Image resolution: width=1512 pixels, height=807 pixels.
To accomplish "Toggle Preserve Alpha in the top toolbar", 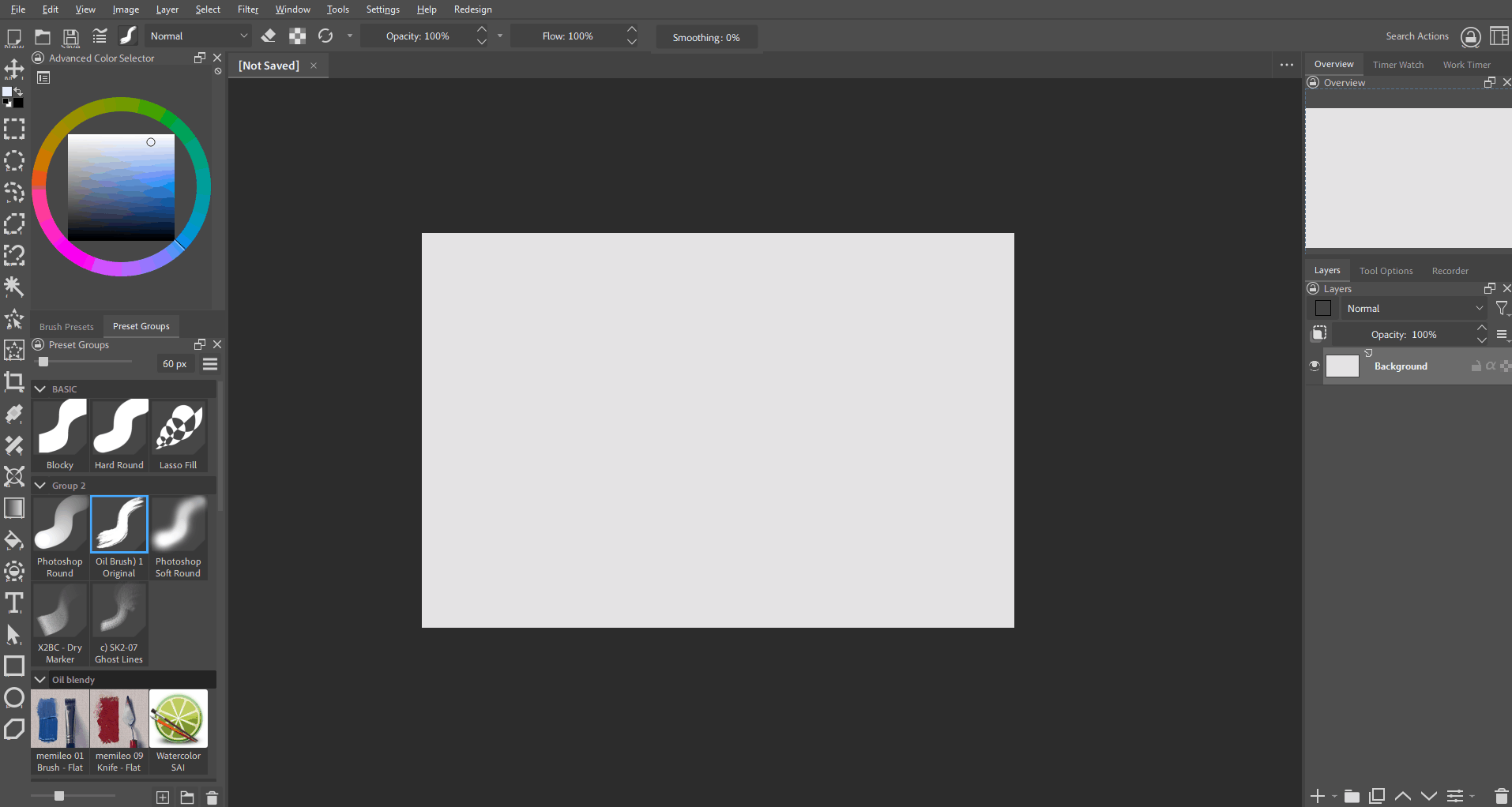I will point(297,36).
